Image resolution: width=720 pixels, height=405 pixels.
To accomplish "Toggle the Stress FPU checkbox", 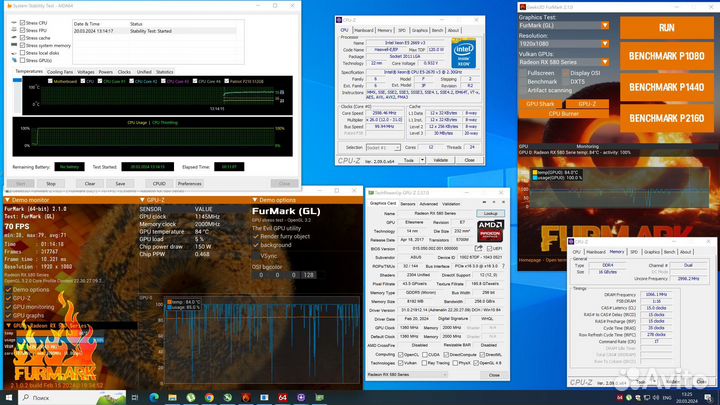I will (22, 30).
